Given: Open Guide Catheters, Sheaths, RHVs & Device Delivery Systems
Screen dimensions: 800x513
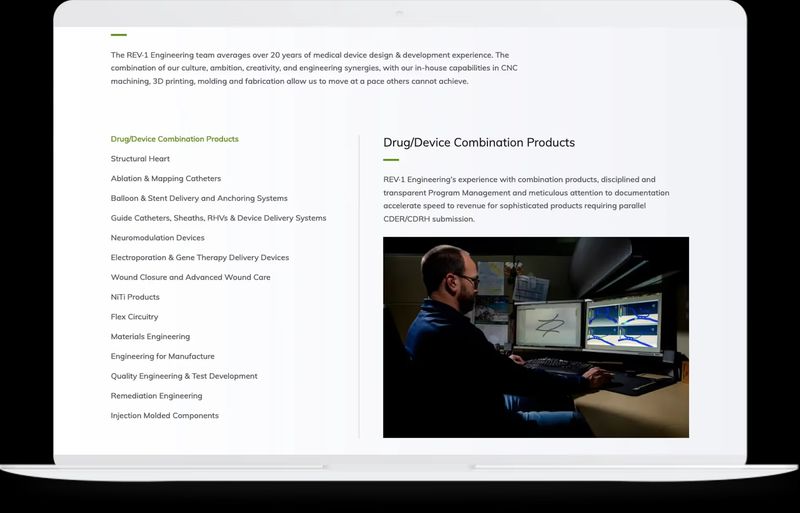Looking at the screenshot, I should tap(218, 218).
